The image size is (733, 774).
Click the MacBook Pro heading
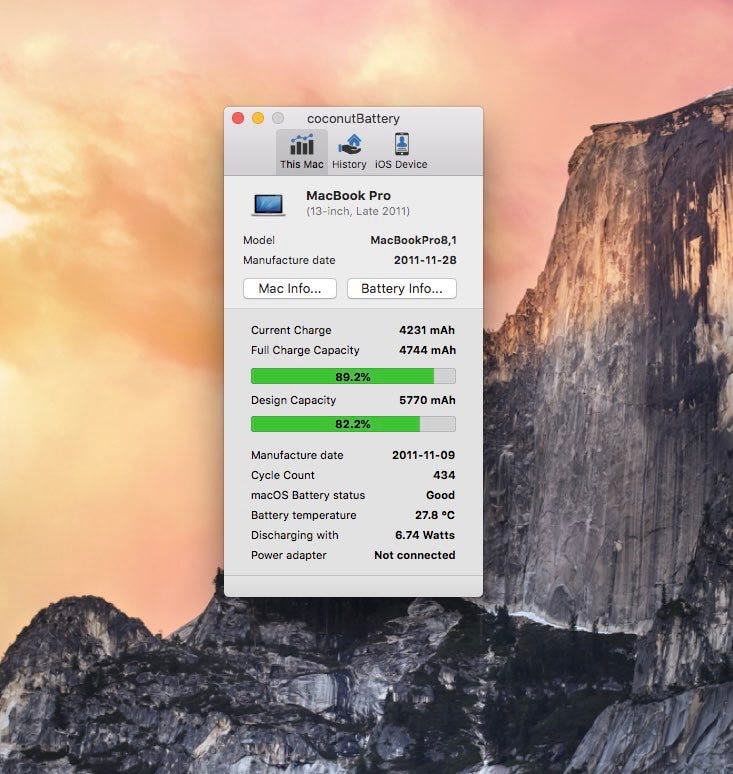348,195
